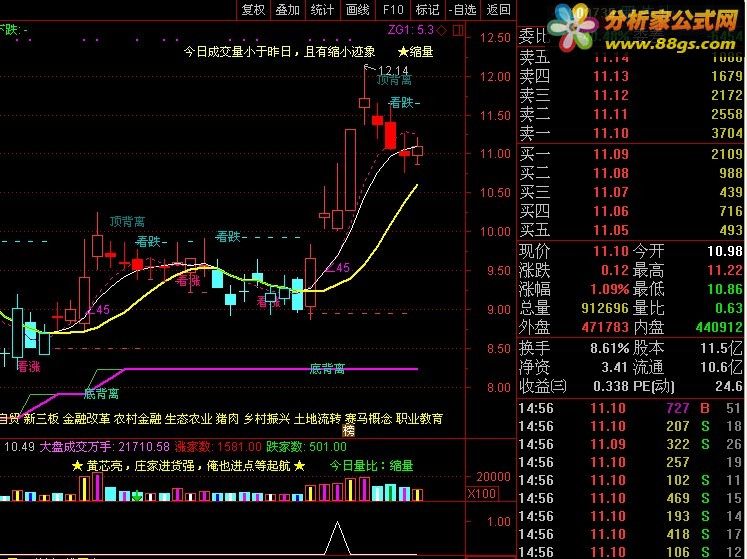This screenshot has height=559, width=747.
Task: Click the 大盘成交万手 21710.58 readout
Action: [104, 447]
